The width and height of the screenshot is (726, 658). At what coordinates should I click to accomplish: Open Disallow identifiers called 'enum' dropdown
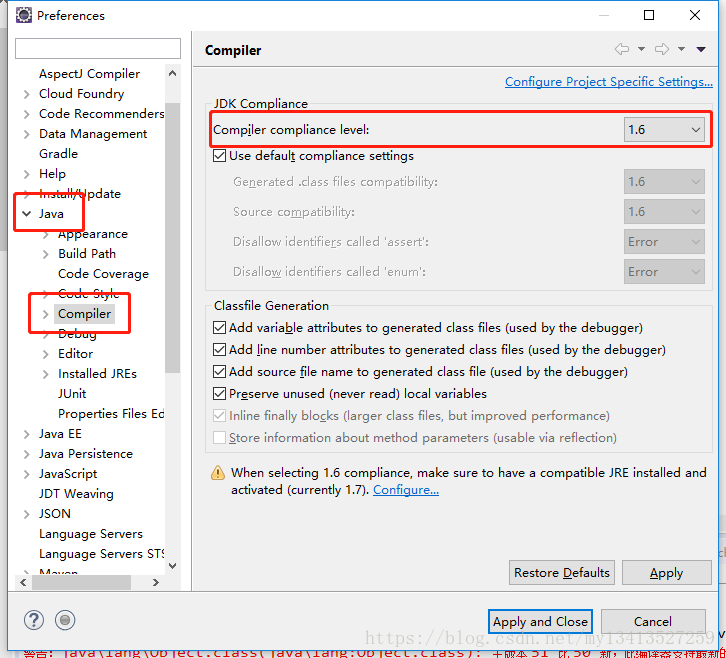(x=664, y=272)
